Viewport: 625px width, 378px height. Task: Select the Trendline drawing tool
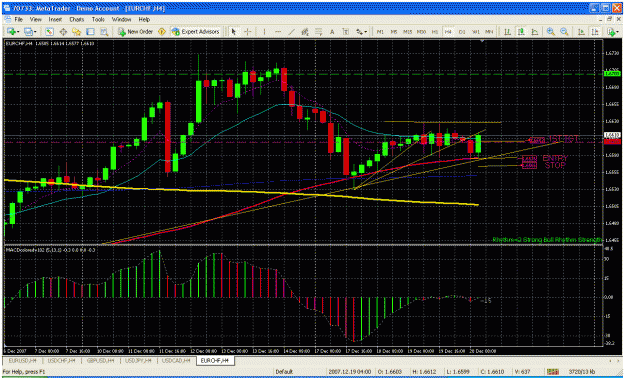click(291, 32)
